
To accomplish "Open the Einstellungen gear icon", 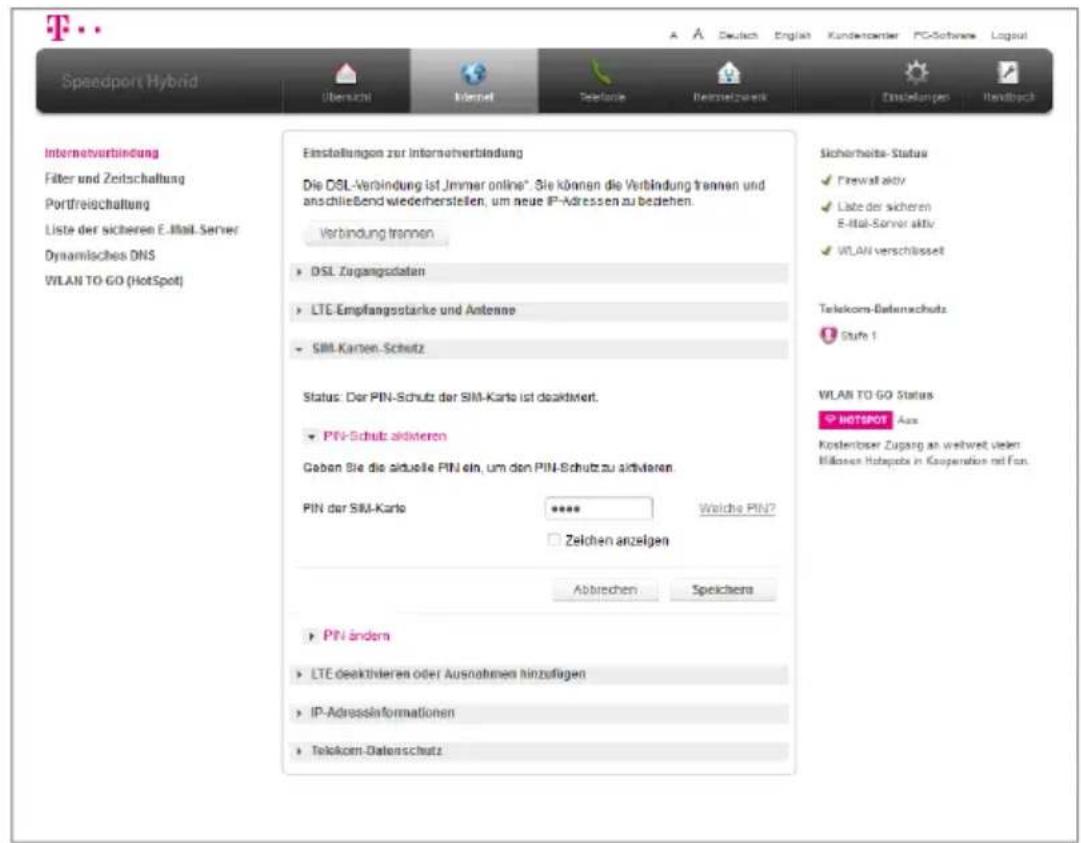I will pyautogui.click(x=916, y=72).
